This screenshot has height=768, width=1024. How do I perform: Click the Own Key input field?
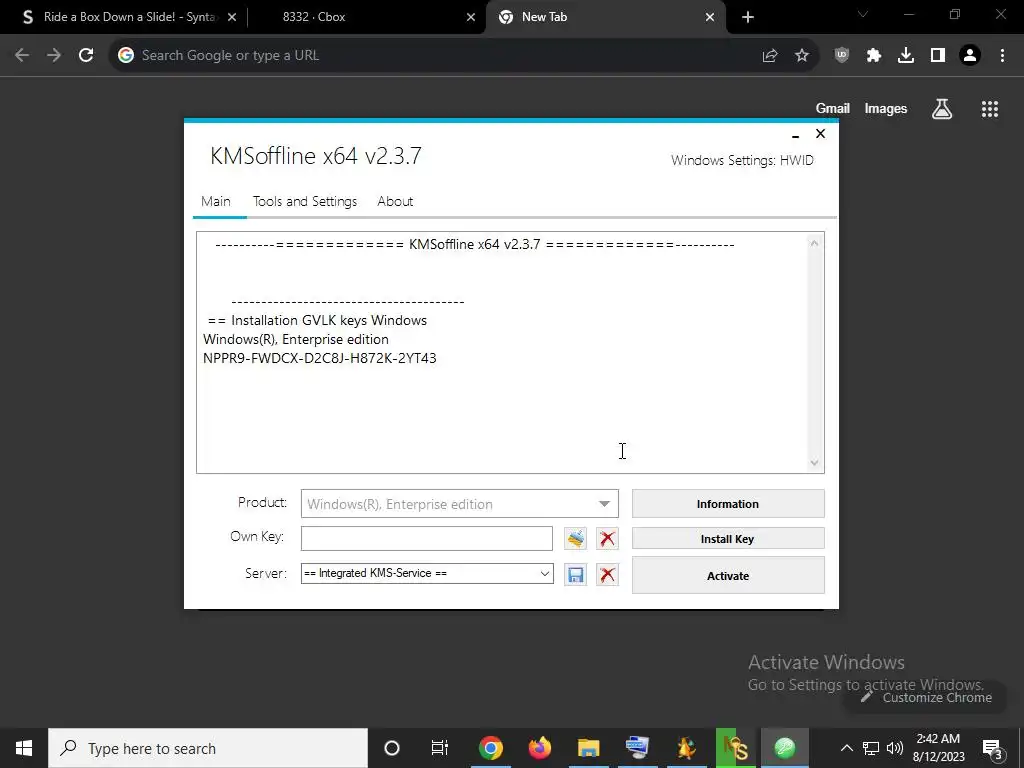click(x=426, y=539)
